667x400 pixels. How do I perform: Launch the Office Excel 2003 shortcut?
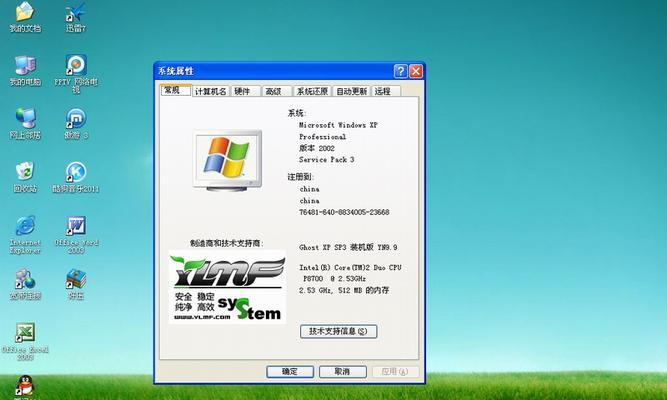coord(25,342)
